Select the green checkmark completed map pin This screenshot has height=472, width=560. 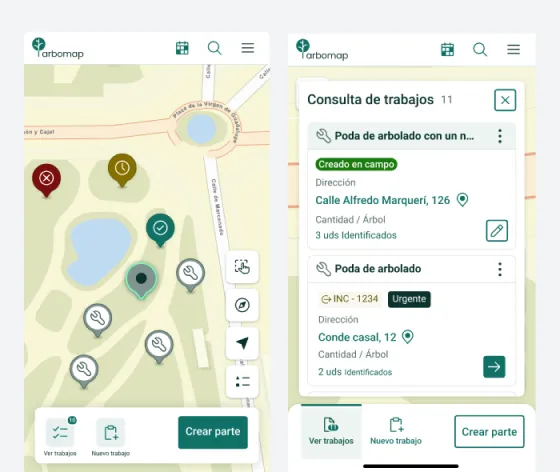coord(160,230)
